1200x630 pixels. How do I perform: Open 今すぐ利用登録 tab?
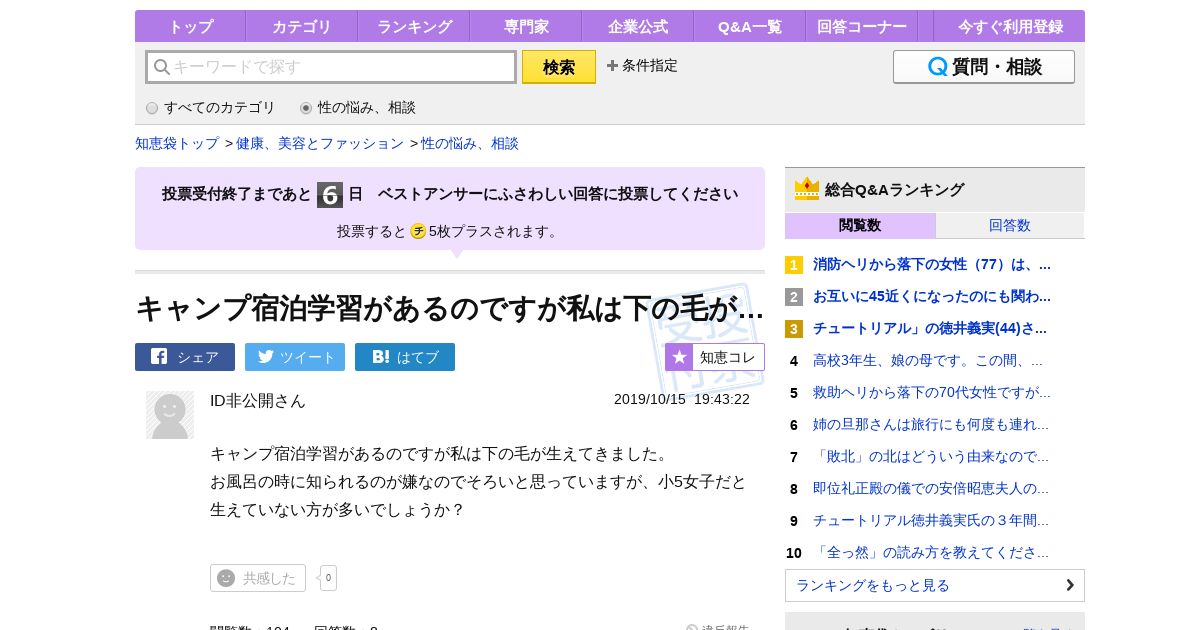pos(1011,26)
